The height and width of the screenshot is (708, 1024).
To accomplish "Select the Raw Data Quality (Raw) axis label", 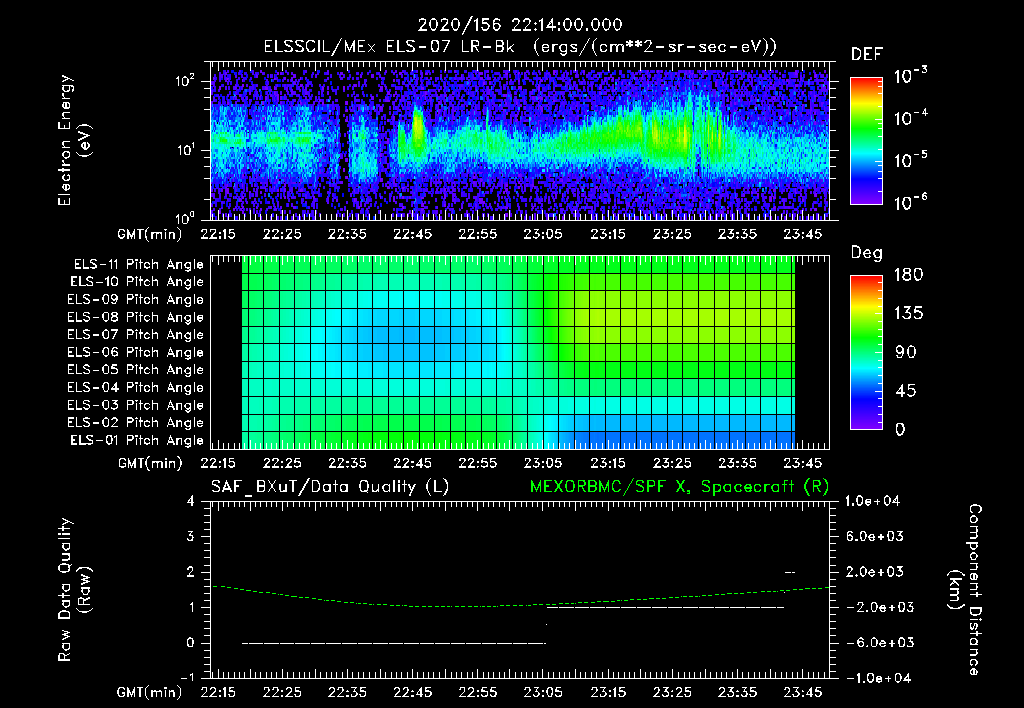I will pyautogui.click(x=74, y=589).
